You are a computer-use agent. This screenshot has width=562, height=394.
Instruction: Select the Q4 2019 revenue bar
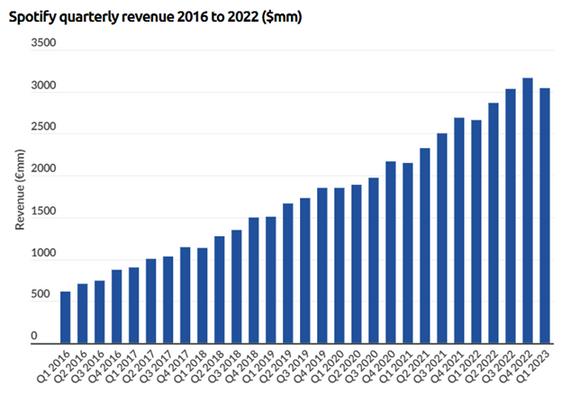[x=322, y=266]
